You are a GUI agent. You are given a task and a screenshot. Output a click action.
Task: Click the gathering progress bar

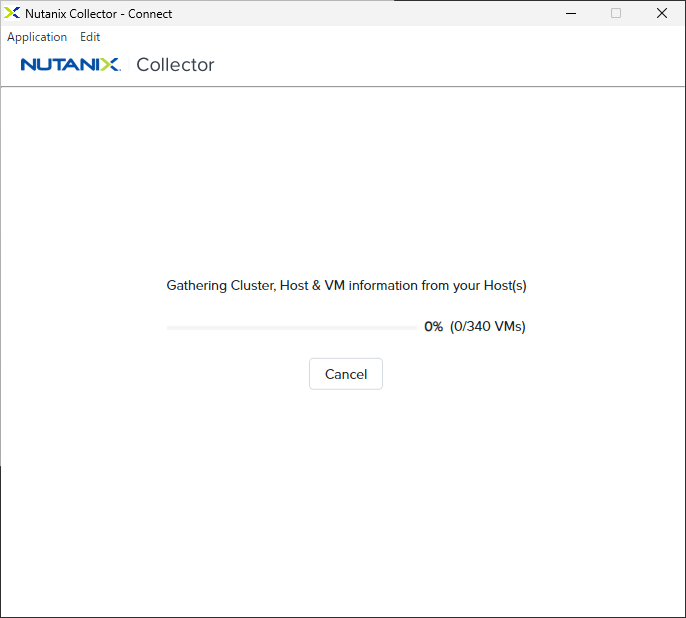(291, 328)
